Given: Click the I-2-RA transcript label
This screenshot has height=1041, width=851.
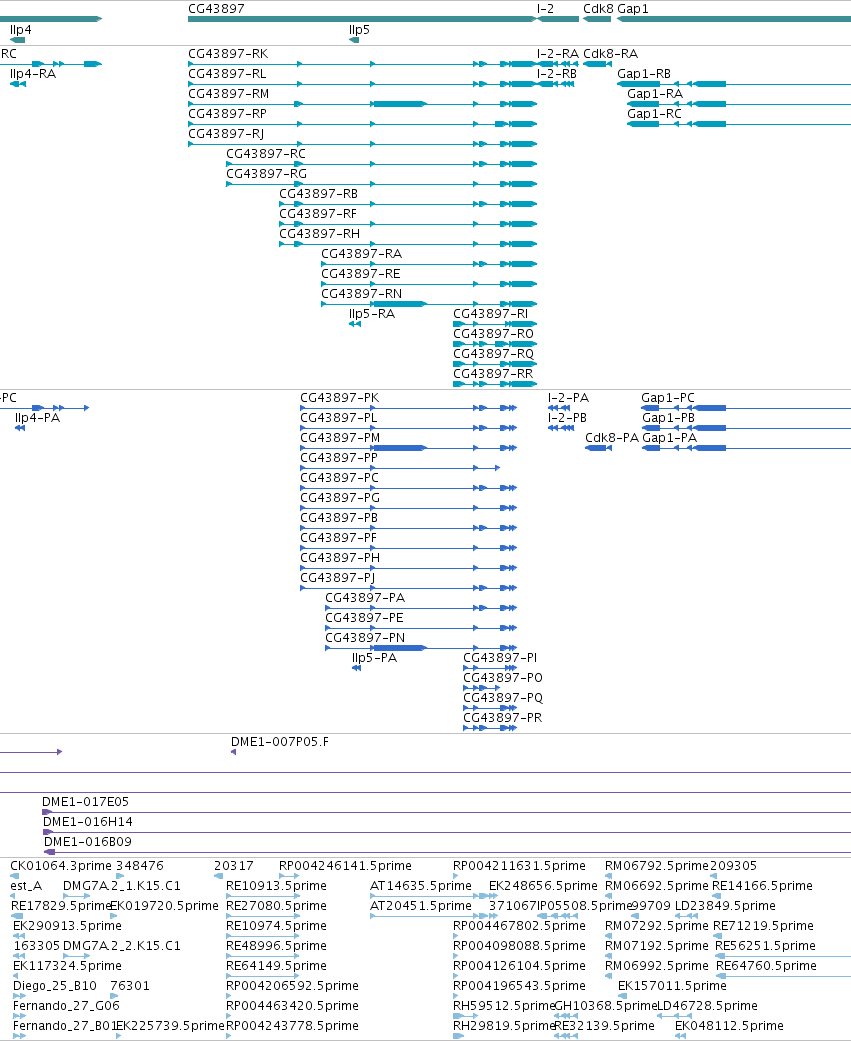Looking at the screenshot, I should [558, 54].
